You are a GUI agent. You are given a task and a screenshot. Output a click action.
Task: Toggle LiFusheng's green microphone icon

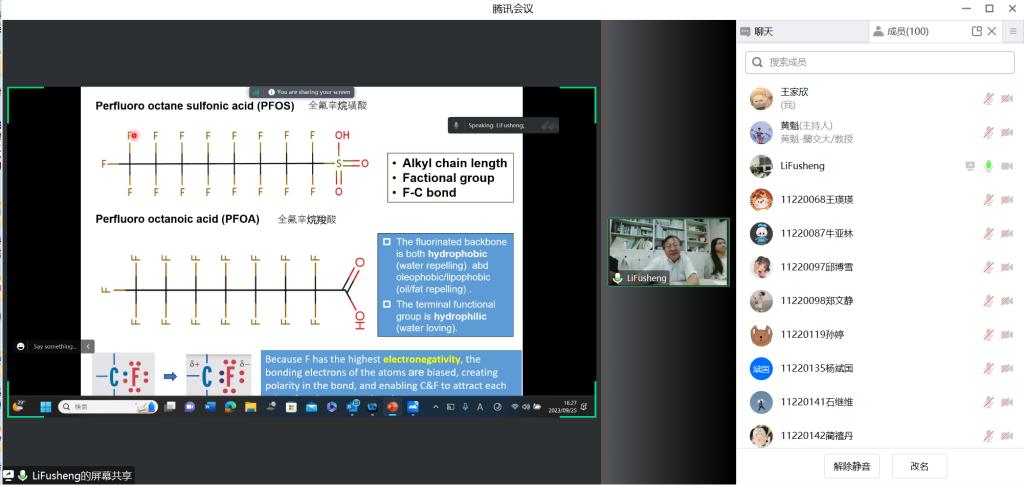click(988, 166)
